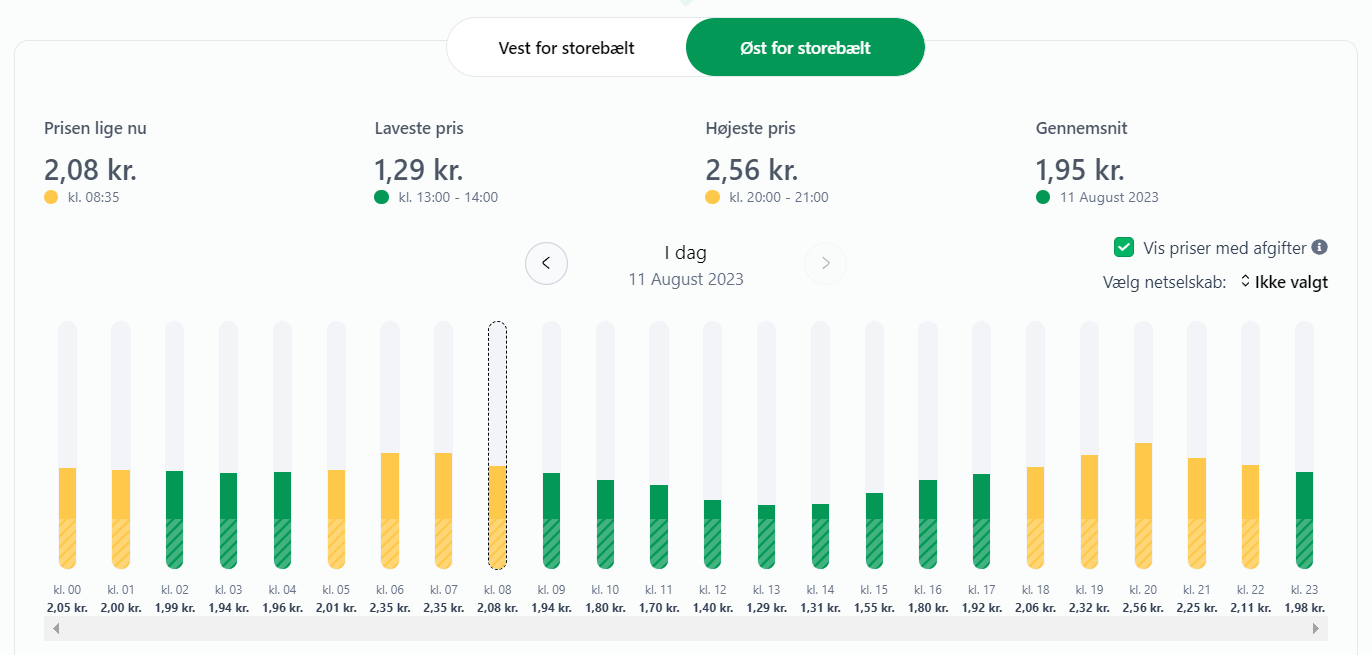Image resolution: width=1372 pixels, height=655 pixels.
Task: Uncheck Vis priser med afgifter checkbox
Action: coord(1124,247)
